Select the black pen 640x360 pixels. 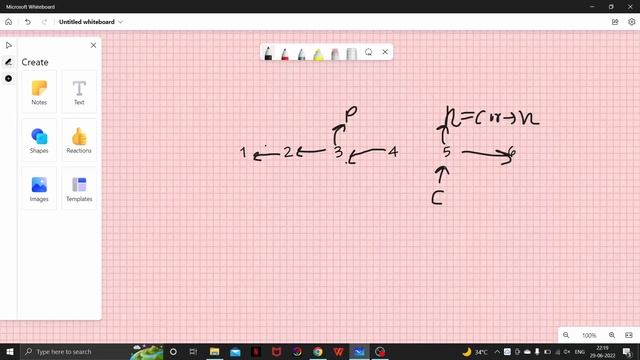268,53
